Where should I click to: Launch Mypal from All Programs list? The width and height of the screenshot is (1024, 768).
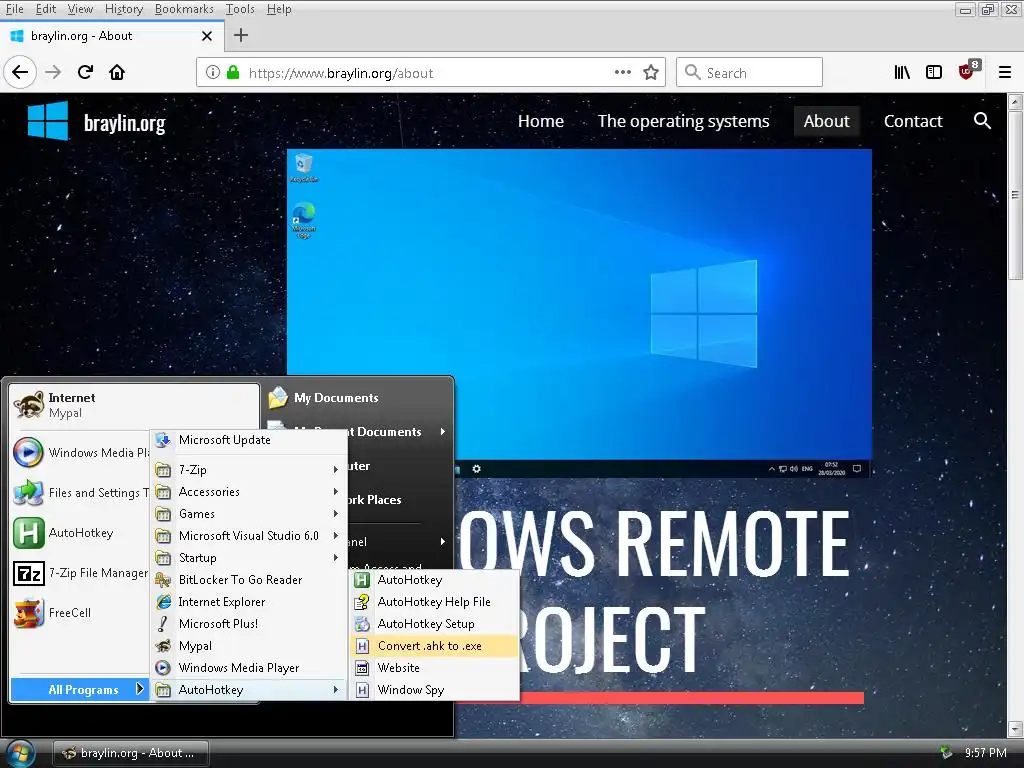click(x=248, y=646)
